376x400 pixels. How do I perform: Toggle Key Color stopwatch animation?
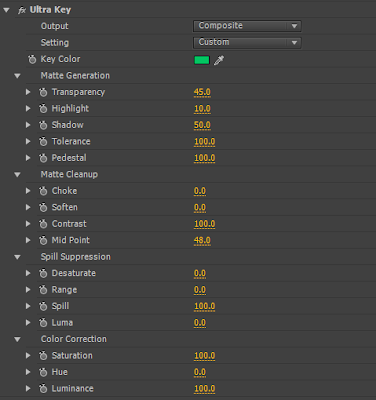tap(32, 60)
